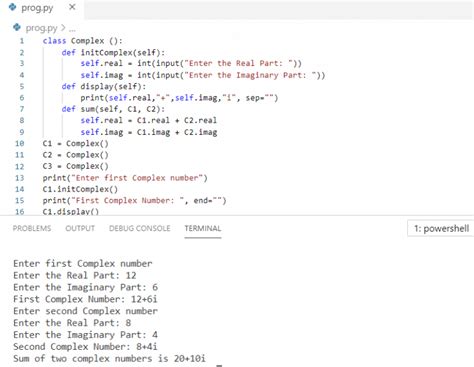Click print("Enter first Complex number") line
This screenshot has height=367, width=474.
[x=125, y=178]
